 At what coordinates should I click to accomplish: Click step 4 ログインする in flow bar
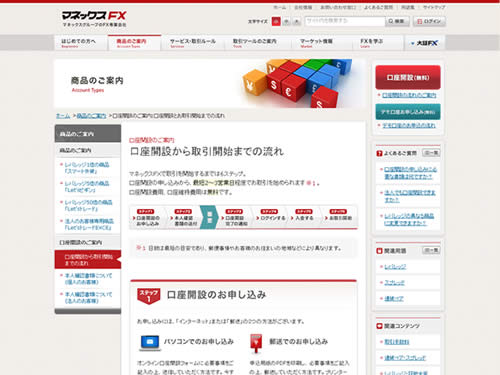[x=271, y=215]
